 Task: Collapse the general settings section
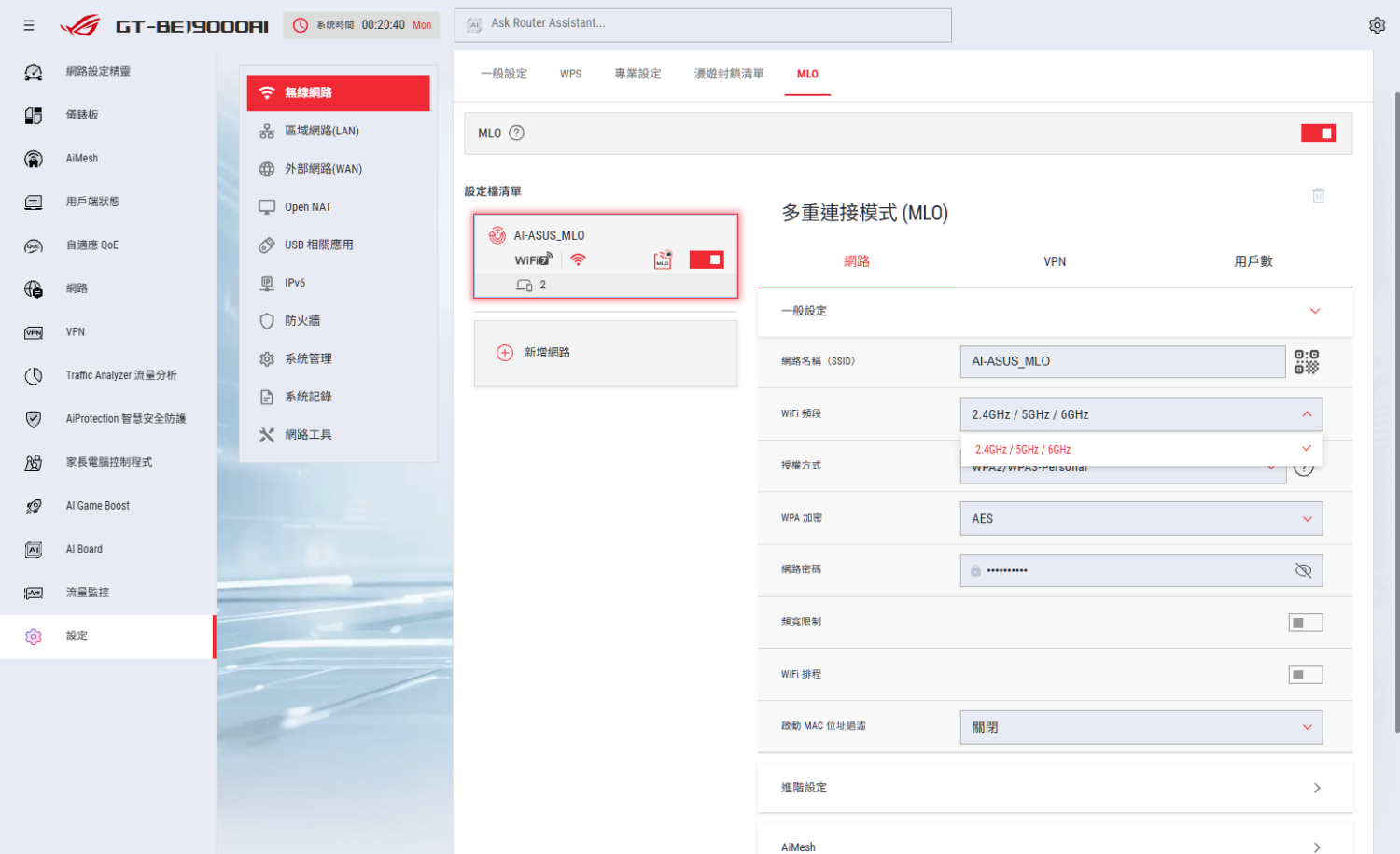(x=1055, y=311)
